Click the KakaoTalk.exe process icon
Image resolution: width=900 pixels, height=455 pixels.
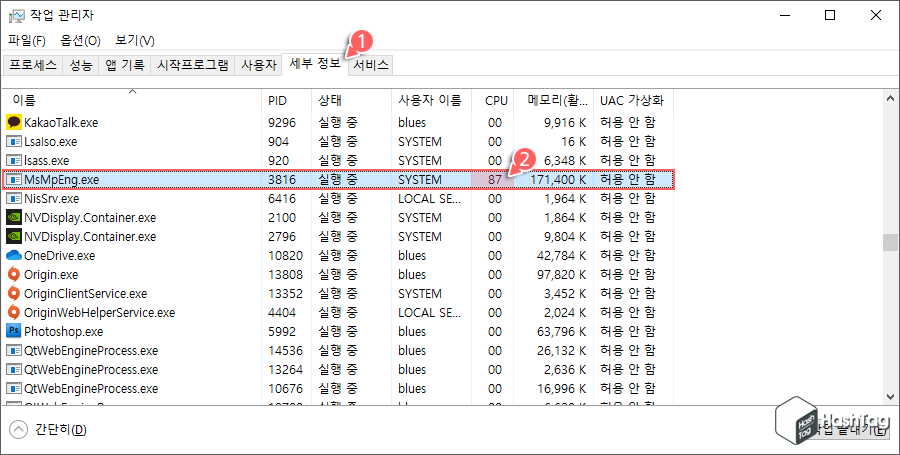point(14,122)
